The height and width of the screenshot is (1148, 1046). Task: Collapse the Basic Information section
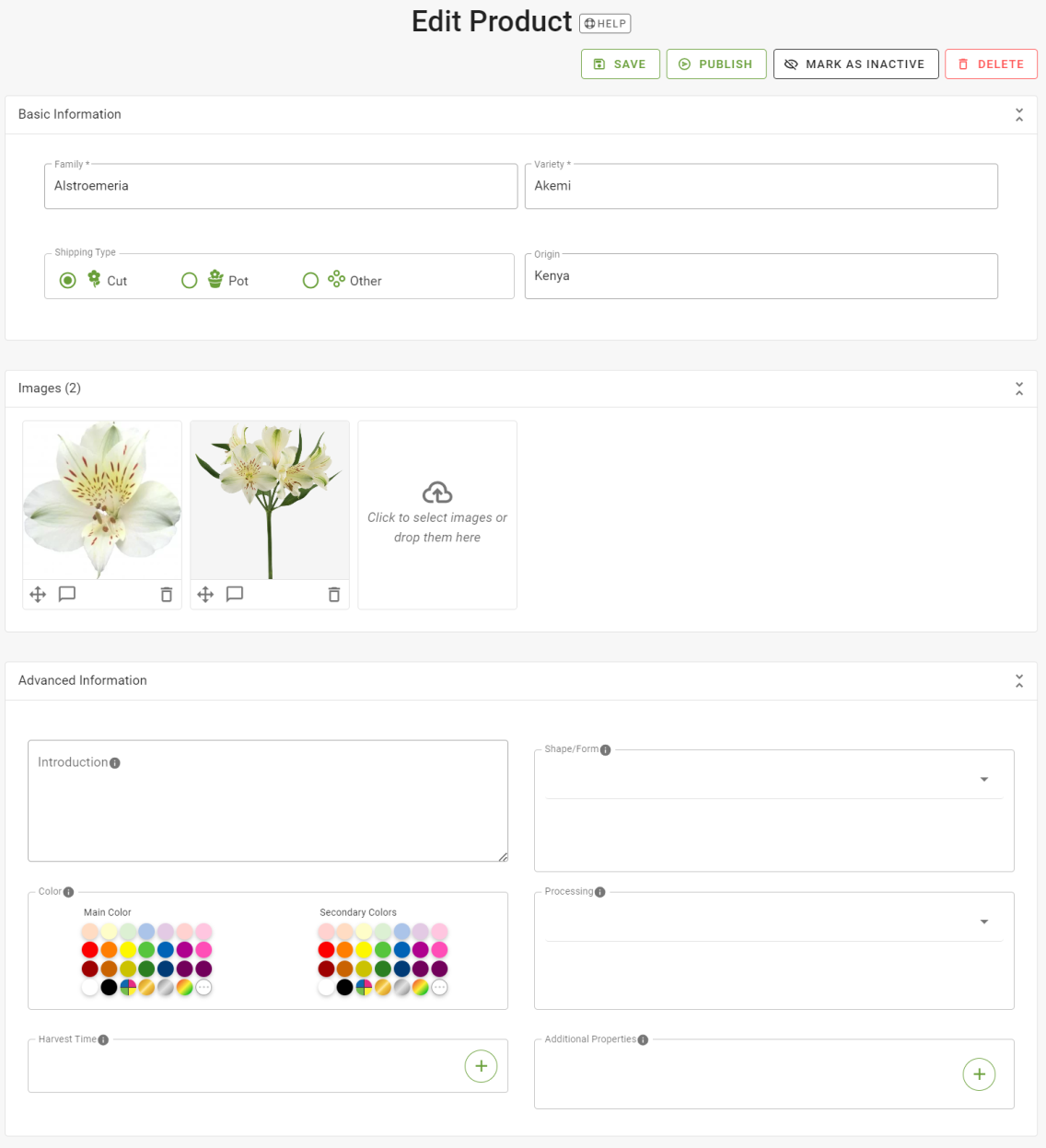tap(1019, 115)
